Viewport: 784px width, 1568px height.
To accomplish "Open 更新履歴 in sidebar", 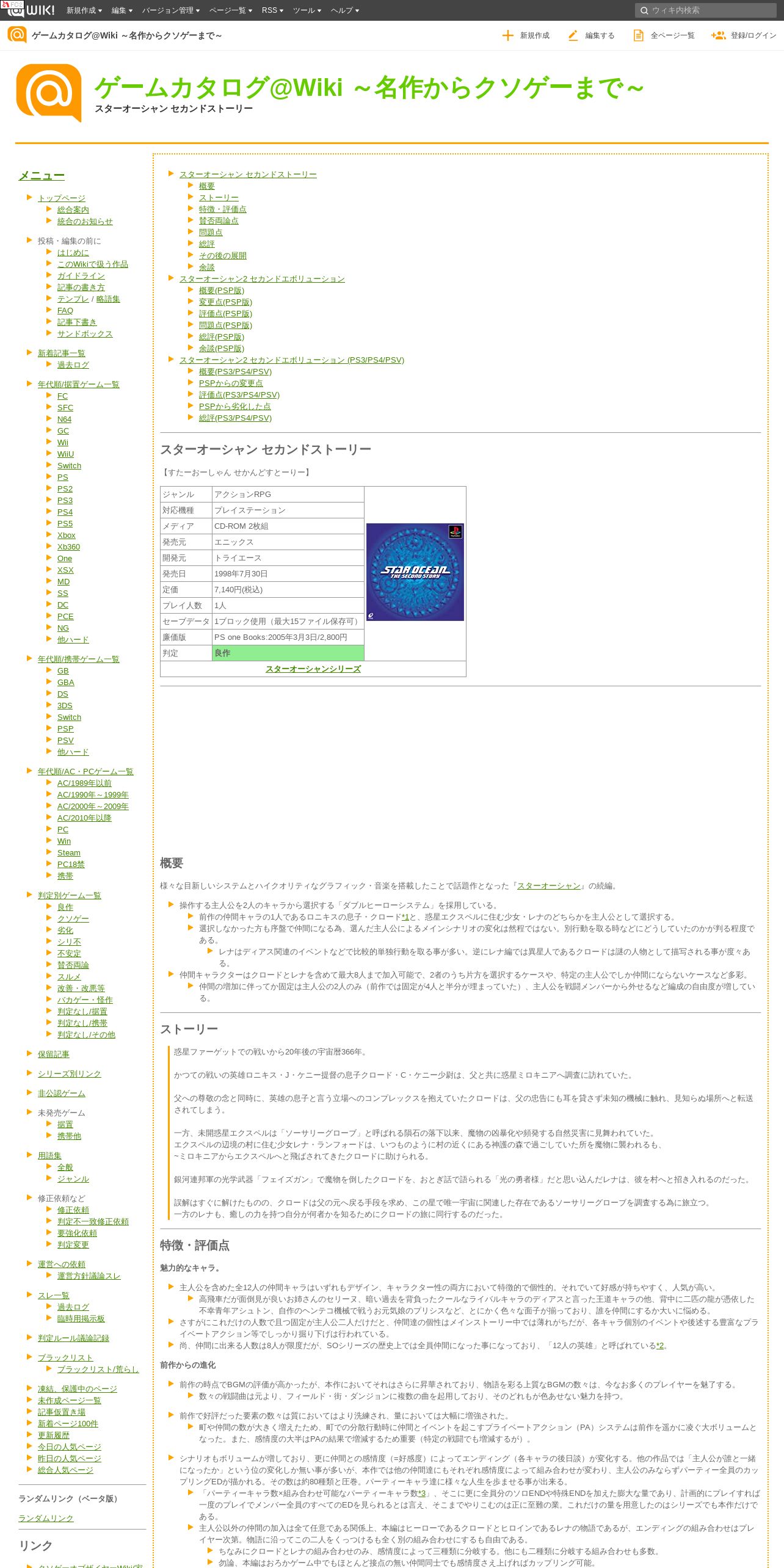I will pyautogui.click(x=54, y=1436).
